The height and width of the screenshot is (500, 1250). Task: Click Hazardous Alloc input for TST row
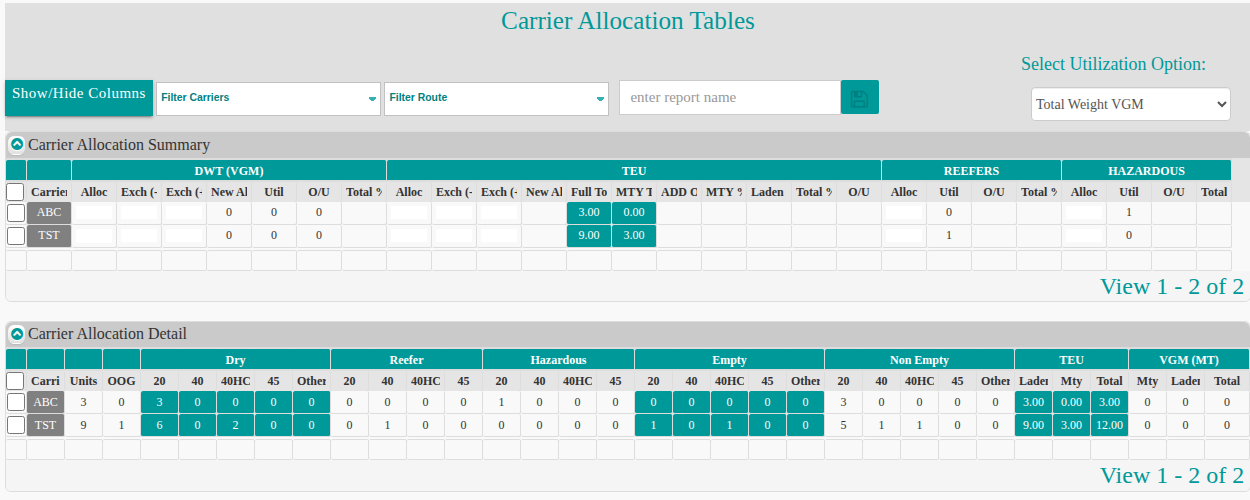(1084, 235)
